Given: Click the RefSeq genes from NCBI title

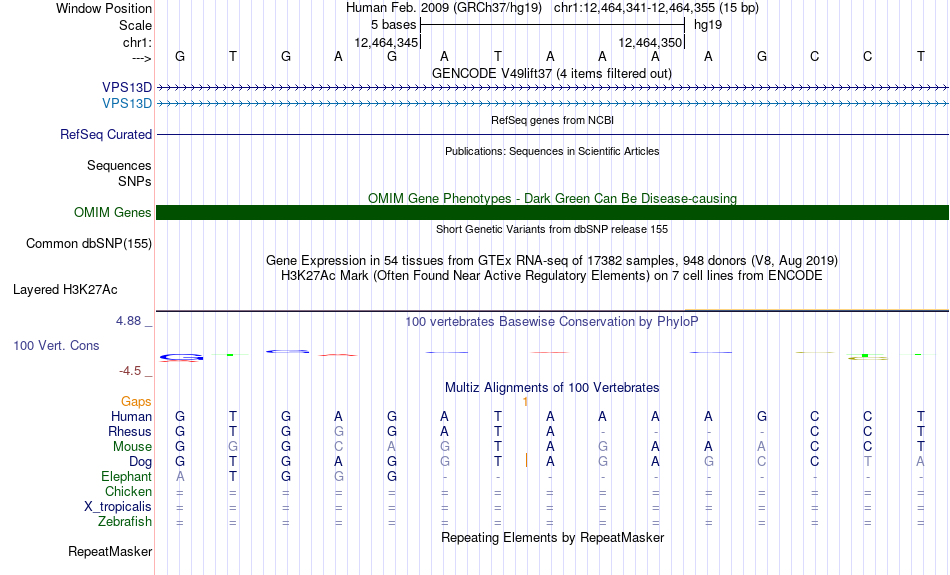Looking at the screenshot, I should tap(552, 121).
